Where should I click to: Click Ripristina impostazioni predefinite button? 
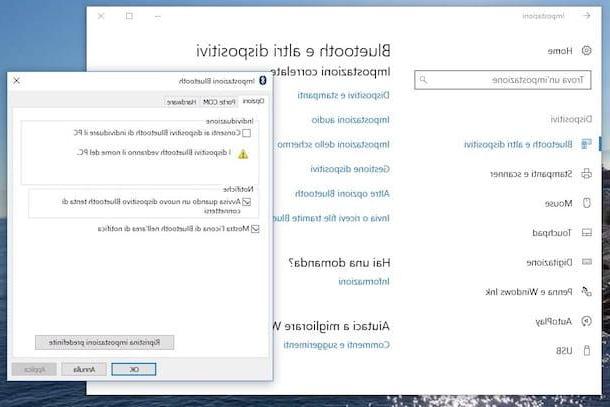104,342
